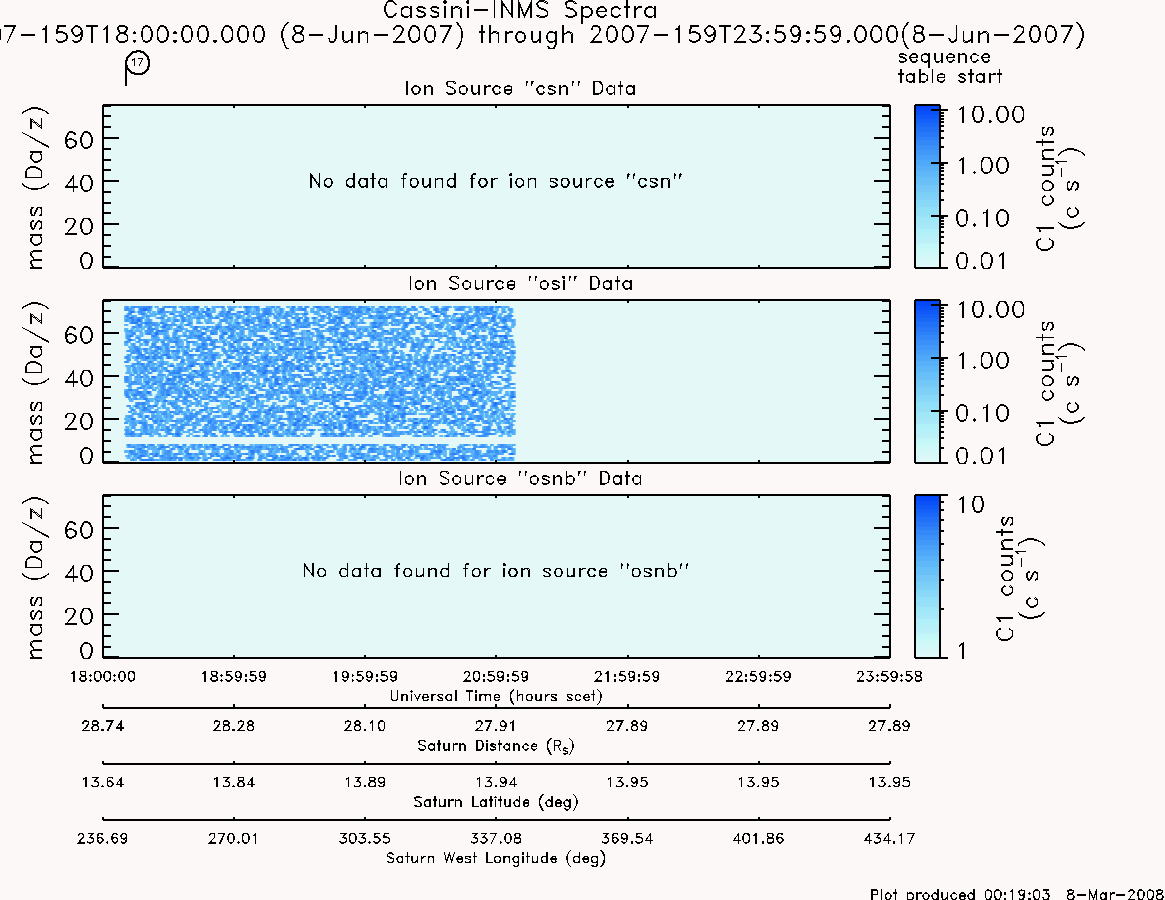Click time label 18:00:00
1165x900 pixels.
click(103, 676)
